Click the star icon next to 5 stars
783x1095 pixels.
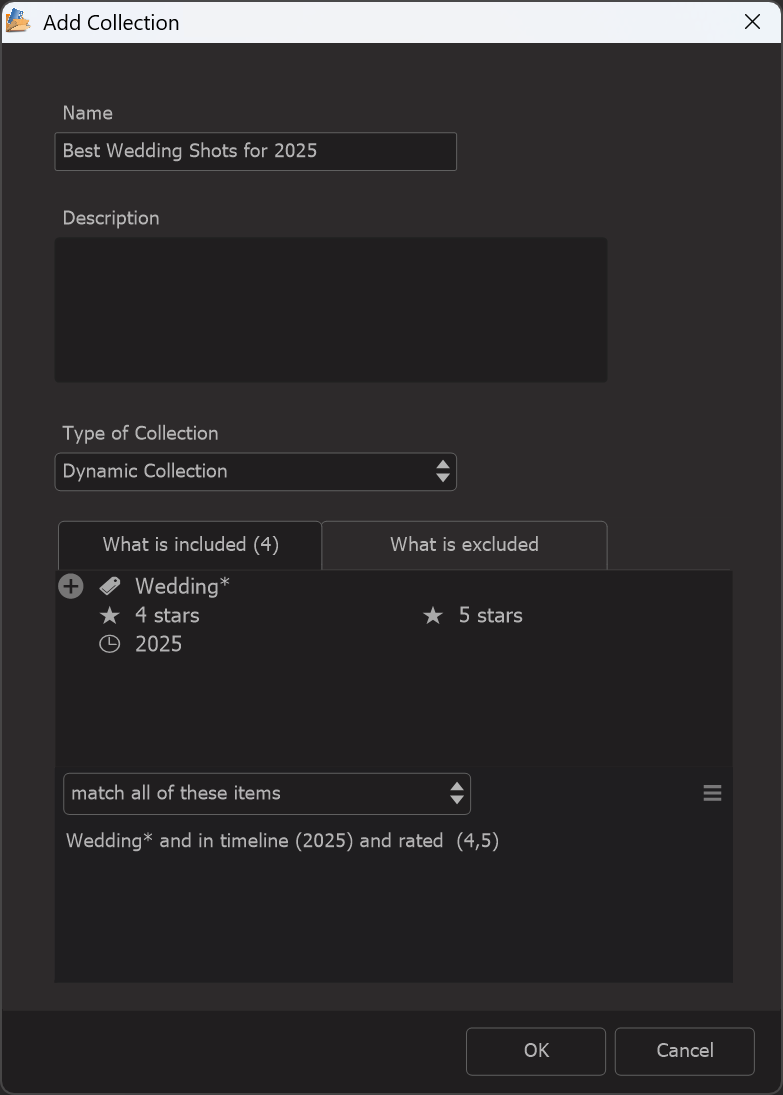(433, 615)
